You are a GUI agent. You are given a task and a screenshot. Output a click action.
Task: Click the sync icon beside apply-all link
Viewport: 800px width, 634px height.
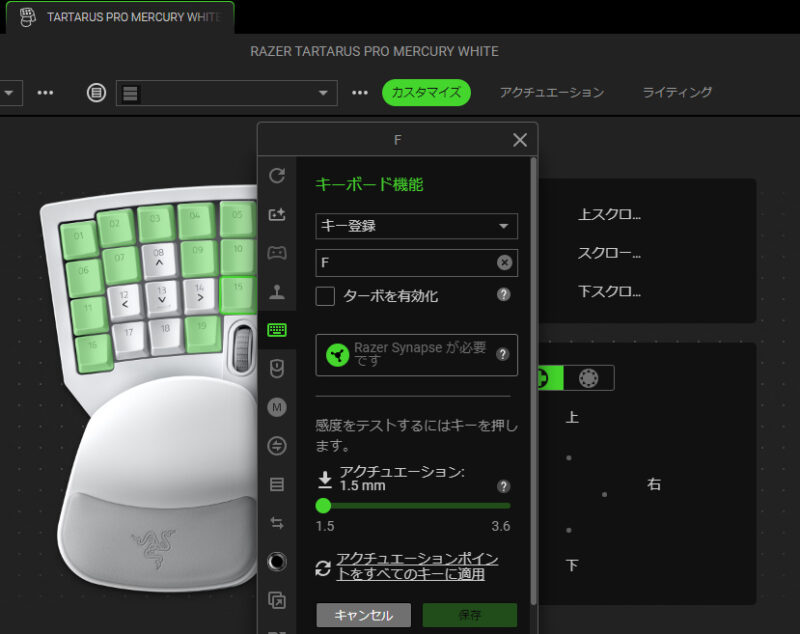click(x=323, y=568)
